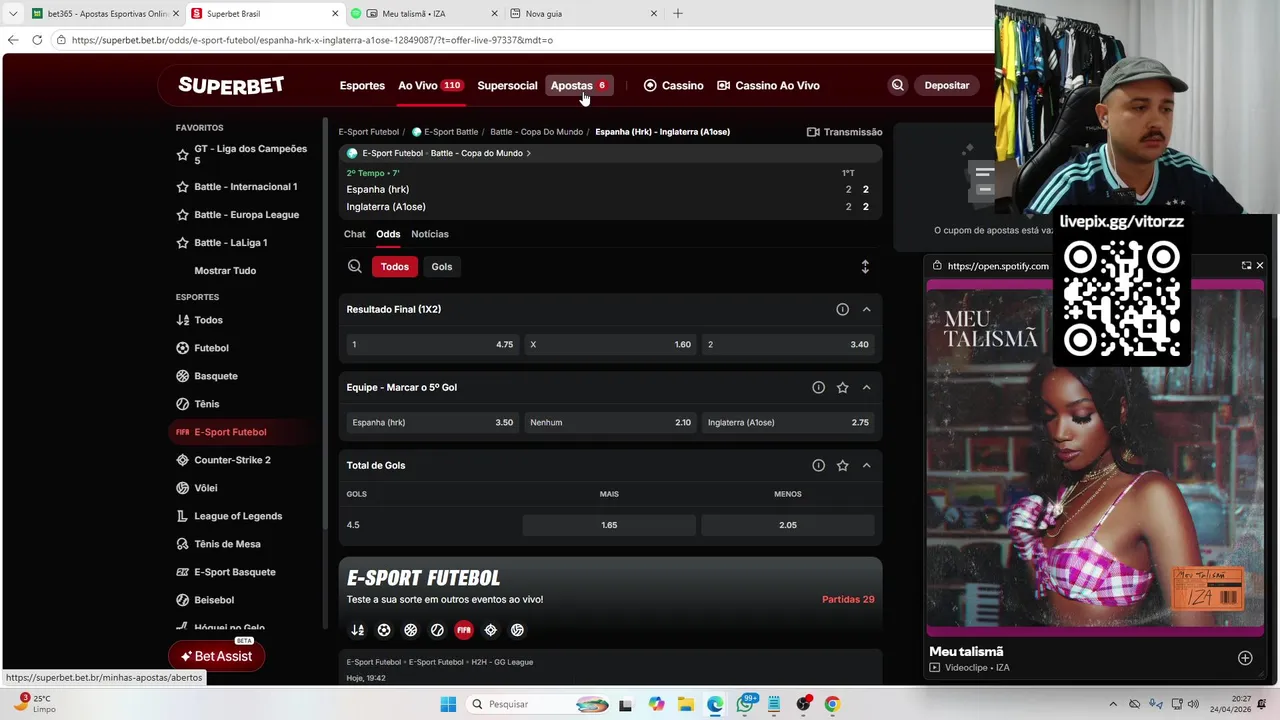Screen dimensions: 1280x720
Task: Favorite the Total de Gols market star
Action: pos(842,466)
